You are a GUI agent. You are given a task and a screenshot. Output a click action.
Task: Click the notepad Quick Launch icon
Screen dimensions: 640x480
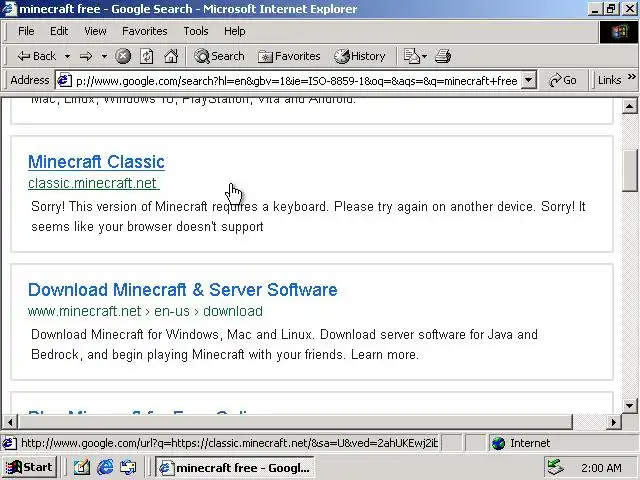pyautogui.click(x=82, y=467)
